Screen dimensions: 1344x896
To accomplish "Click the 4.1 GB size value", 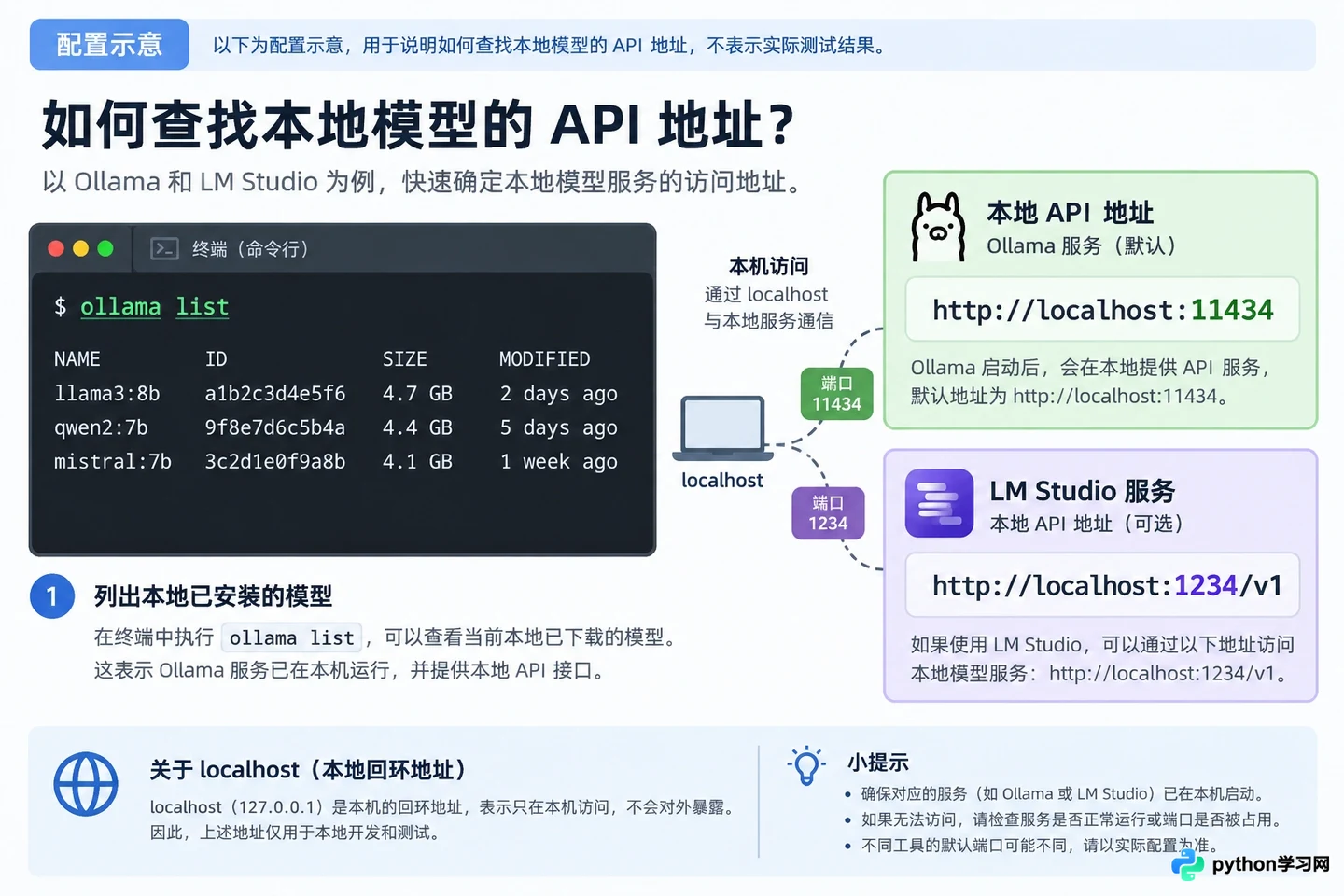I will coord(417,461).
